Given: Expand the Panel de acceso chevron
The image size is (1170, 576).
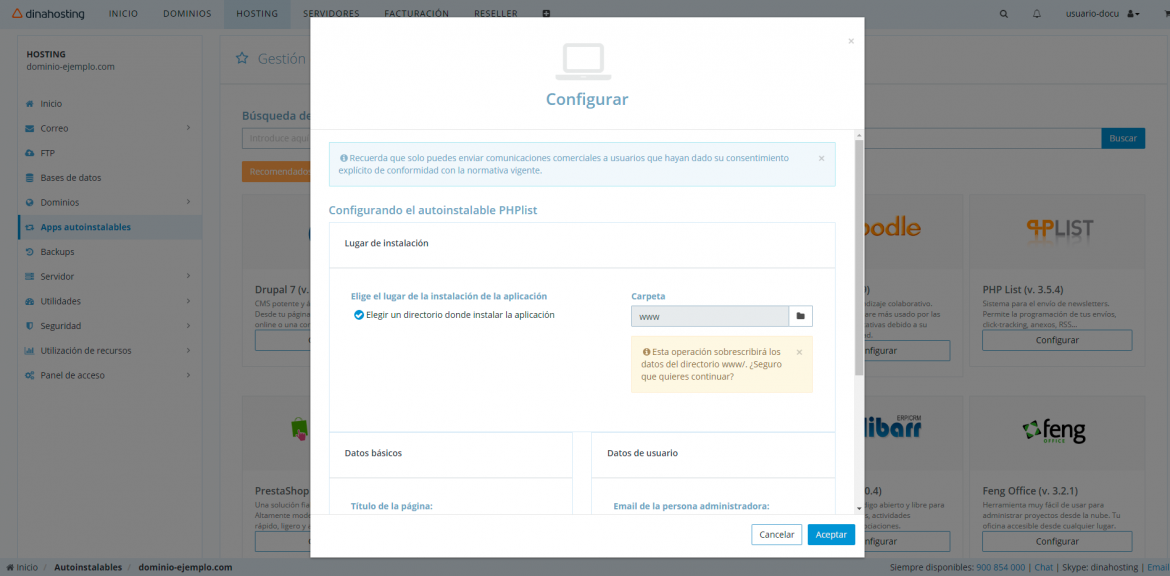Looking at the screenshot, I should (188, 374).
